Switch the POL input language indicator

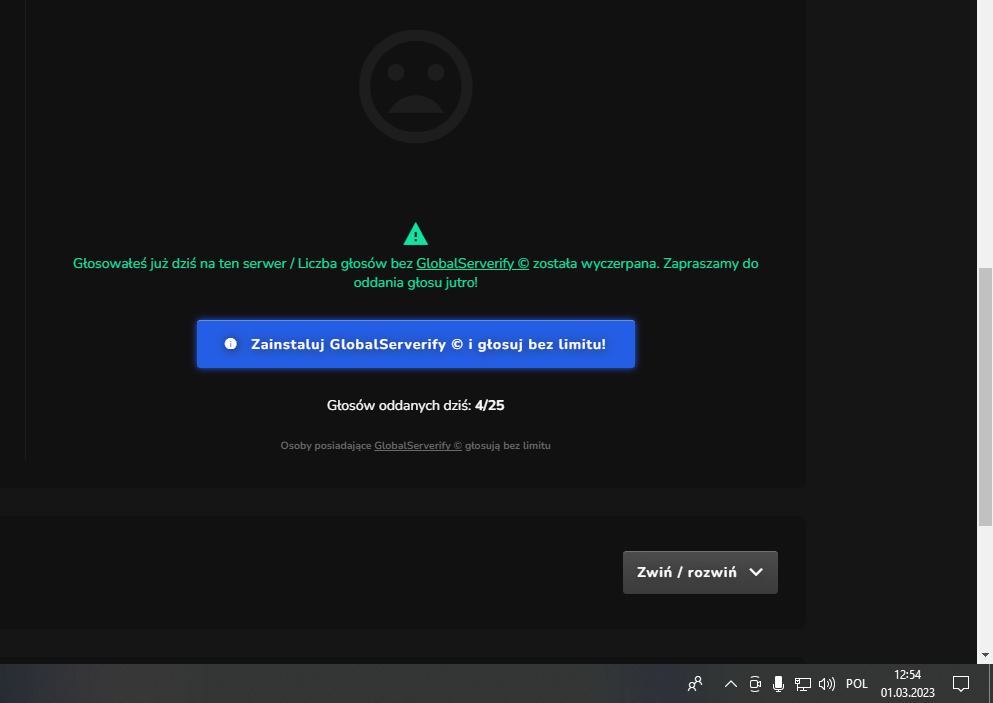(857, 684)
